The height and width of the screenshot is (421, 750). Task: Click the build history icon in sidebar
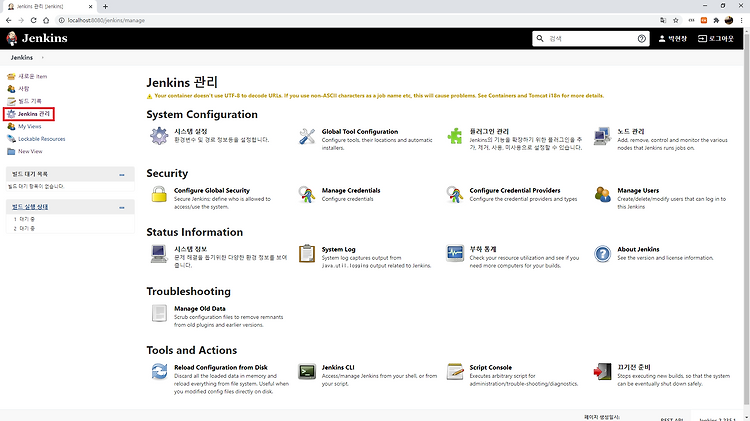click(11, 101)
